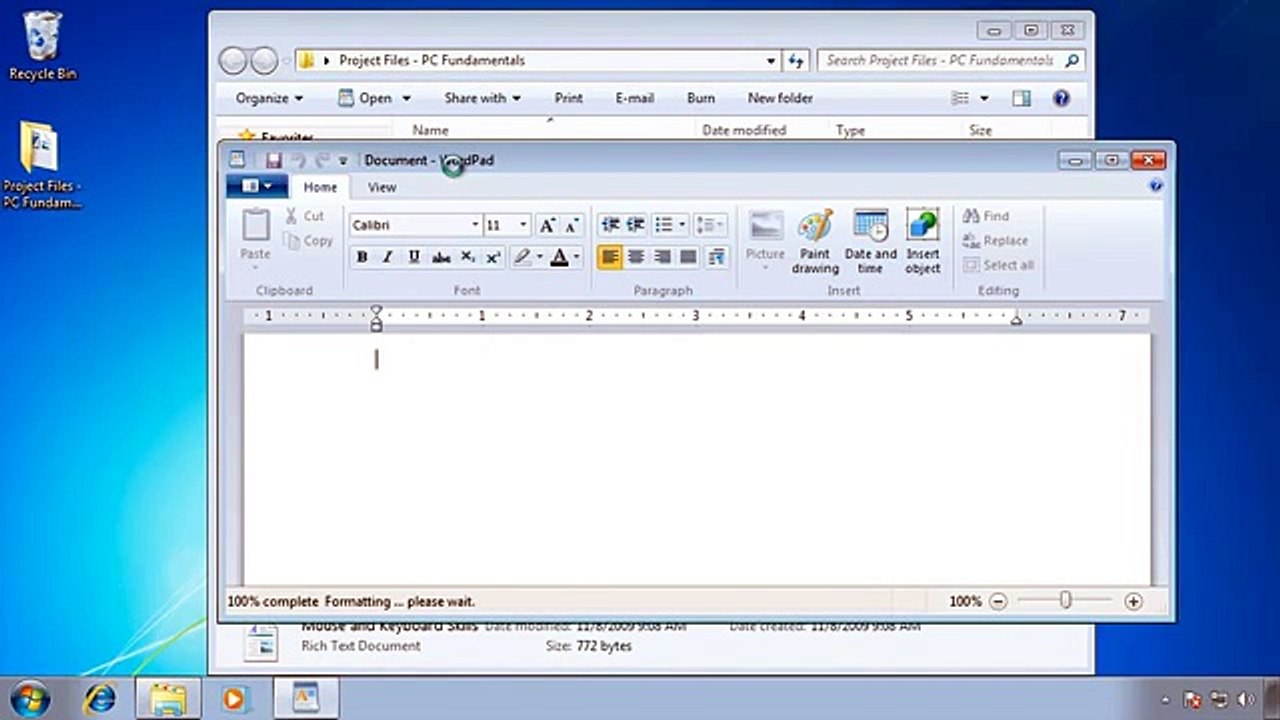Select Align text right
The height and width of the screenshot is (720, 1280).
coord(662,257)
